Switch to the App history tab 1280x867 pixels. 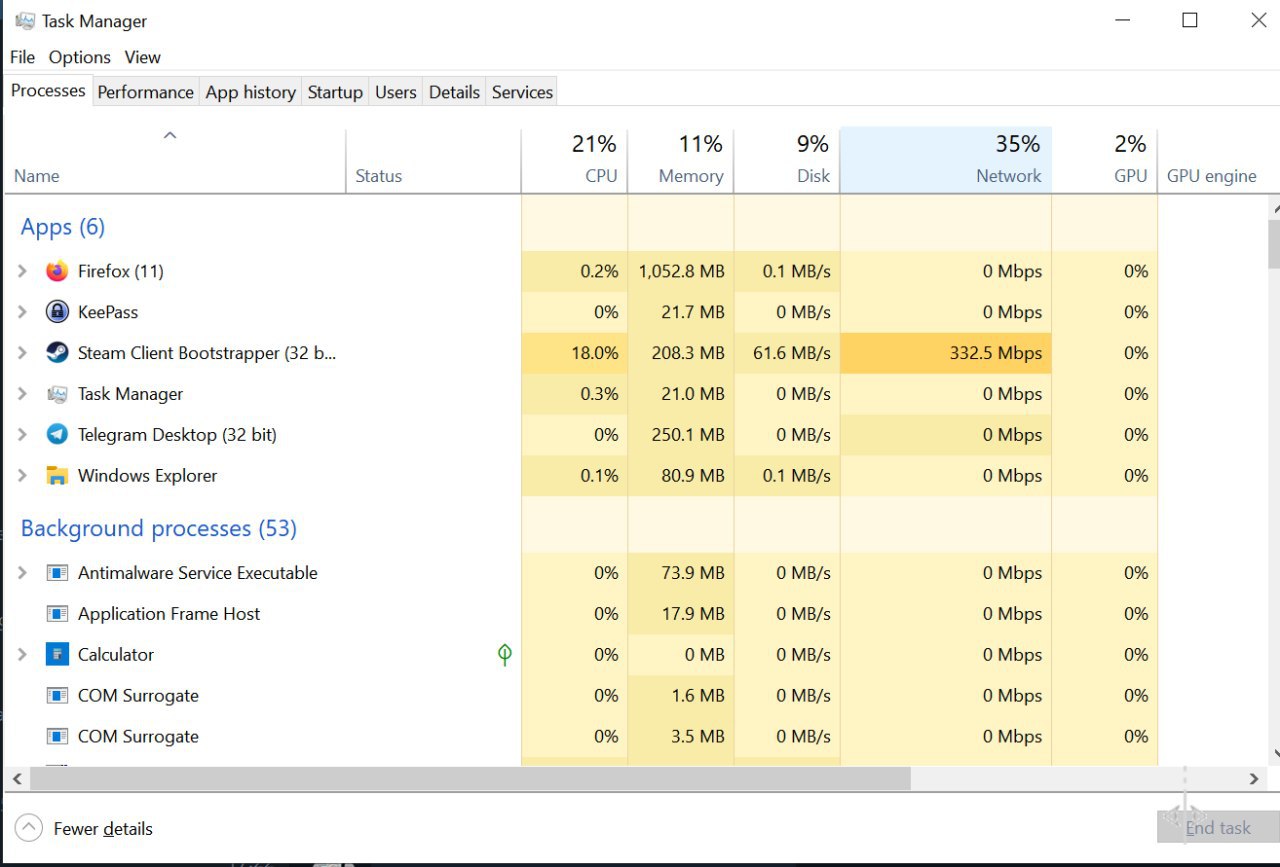pyautogui.click(x=250, y=92)
